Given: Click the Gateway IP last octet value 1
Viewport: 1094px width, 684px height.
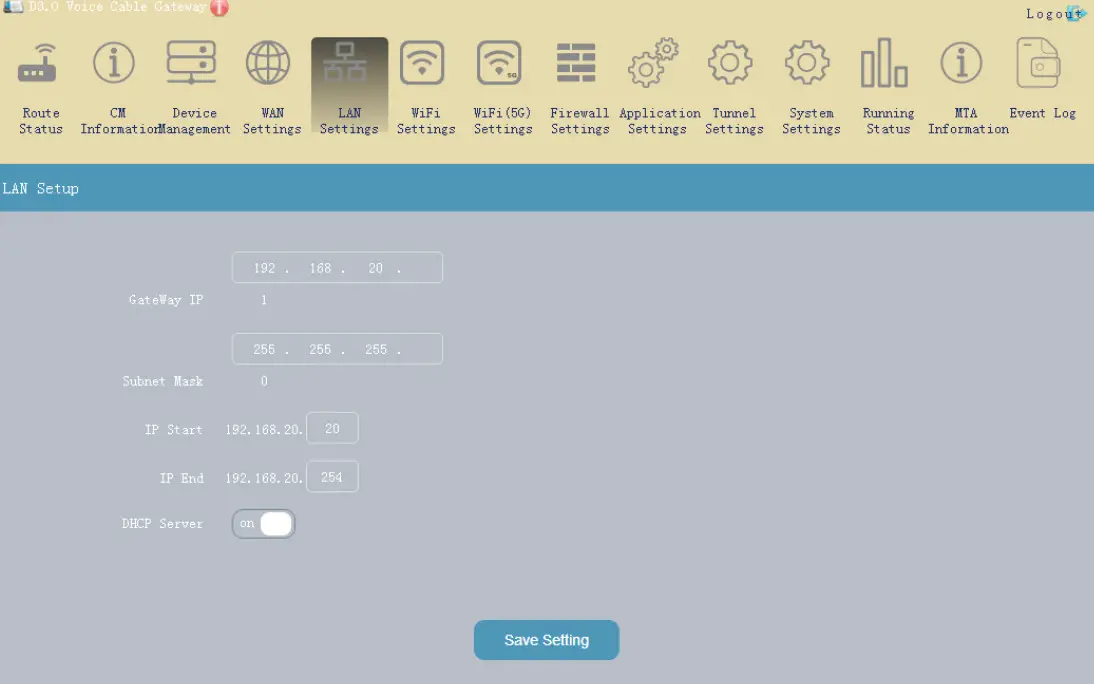Looking at the screenshot, I should click(x=264, y=300).
